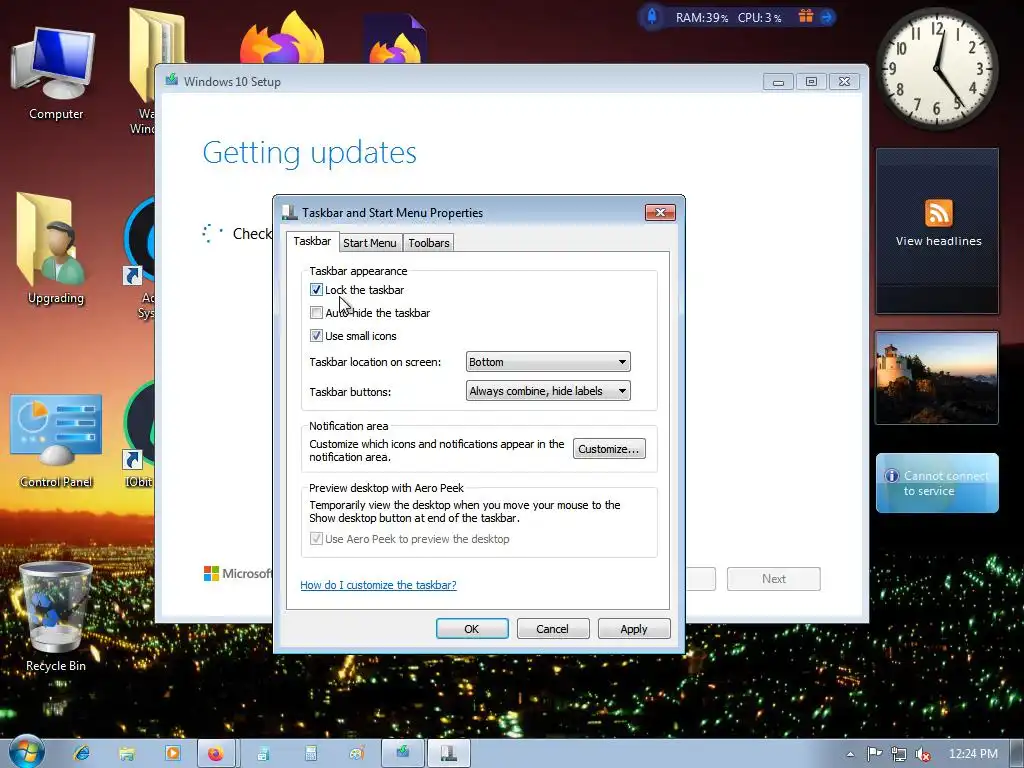
Task: Click the disabled Aero Peek checkbox
Action: click(x=316, y=539)
